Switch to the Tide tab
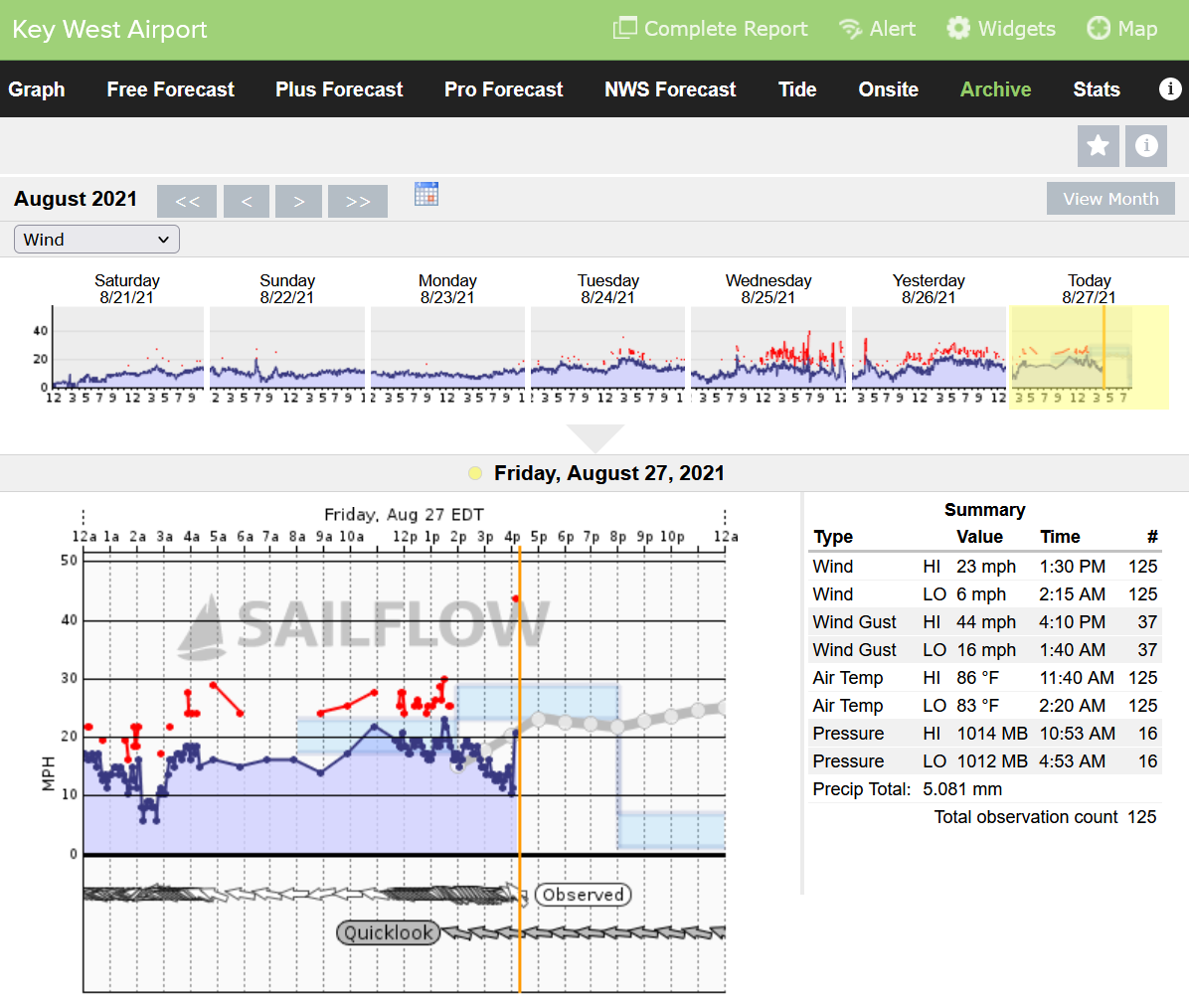The image size is (1189, 1008). (x=797, y=89)
